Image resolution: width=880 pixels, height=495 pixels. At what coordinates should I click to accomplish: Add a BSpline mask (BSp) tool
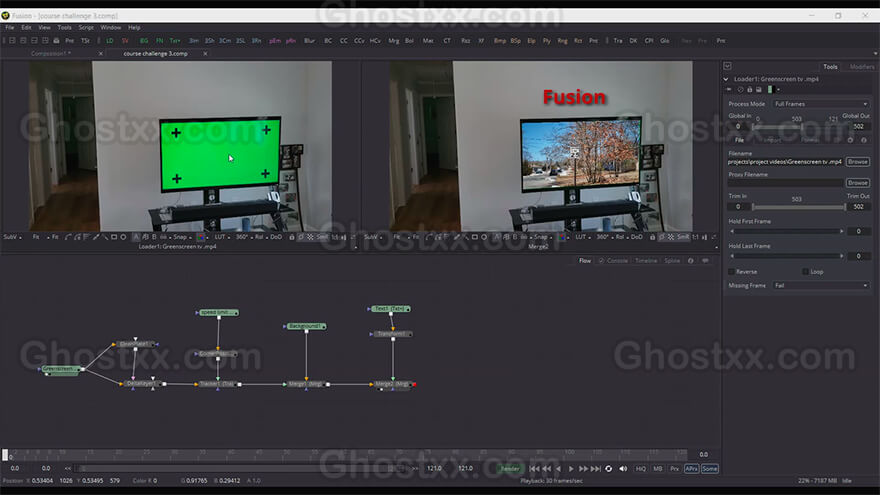point(515,41)
